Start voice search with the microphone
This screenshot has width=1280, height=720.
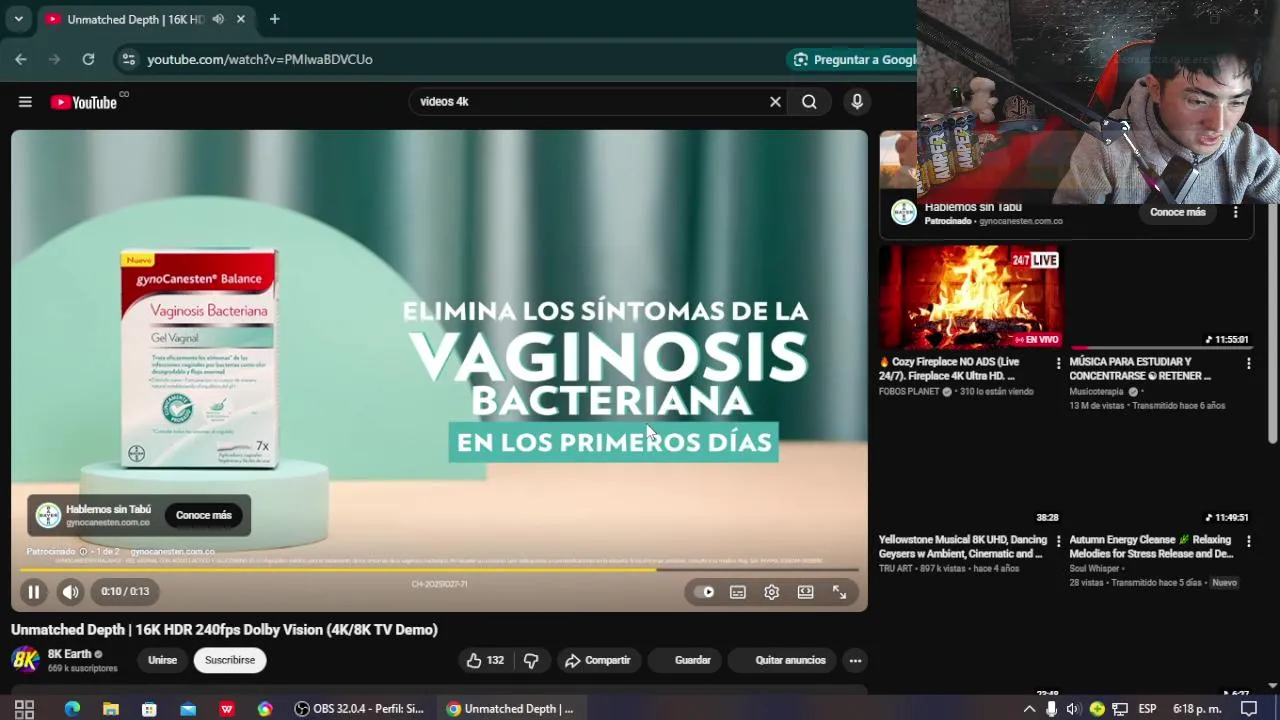857,102
